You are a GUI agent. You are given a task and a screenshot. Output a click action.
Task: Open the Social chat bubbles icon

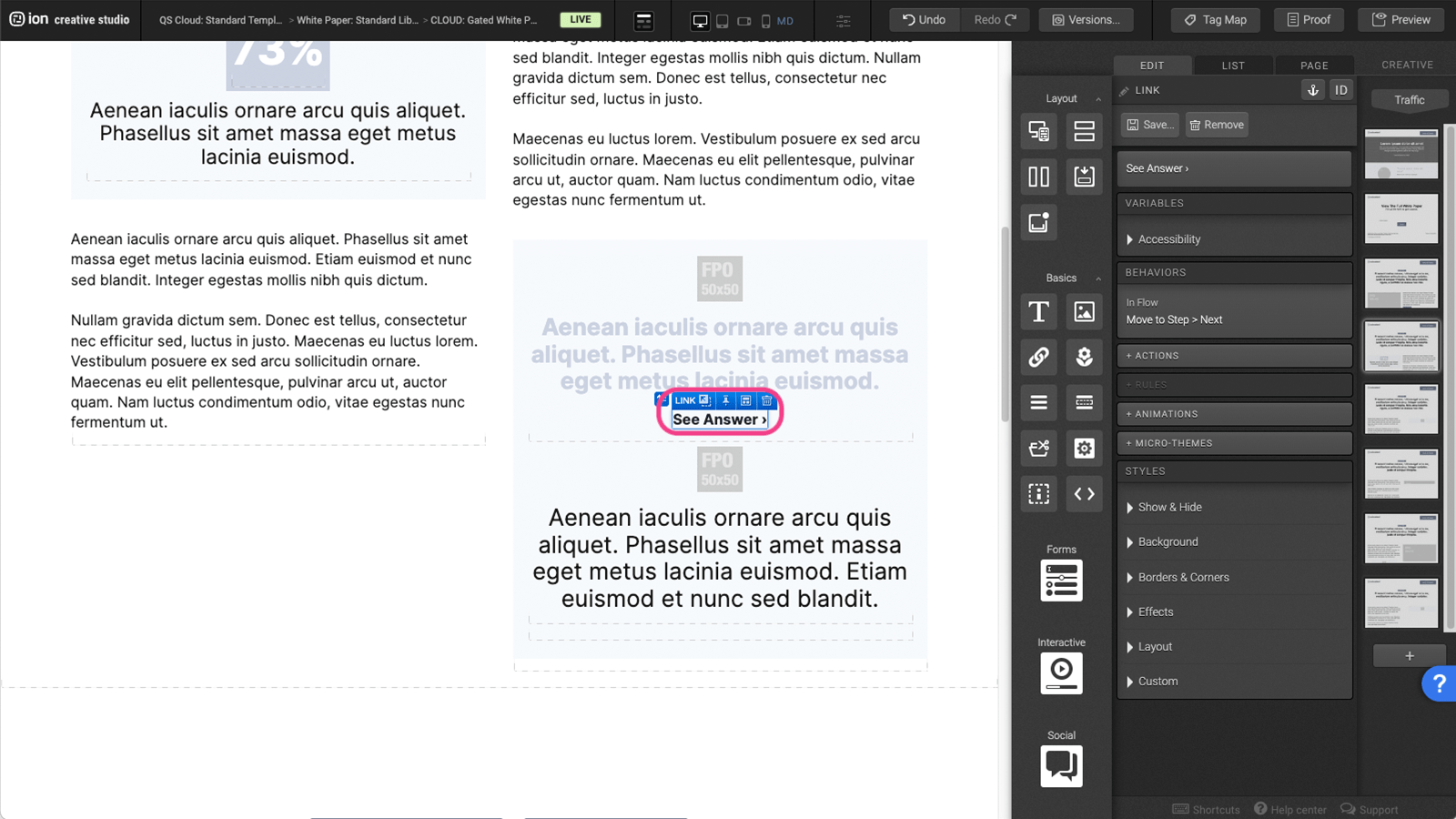click(1061, 766)
